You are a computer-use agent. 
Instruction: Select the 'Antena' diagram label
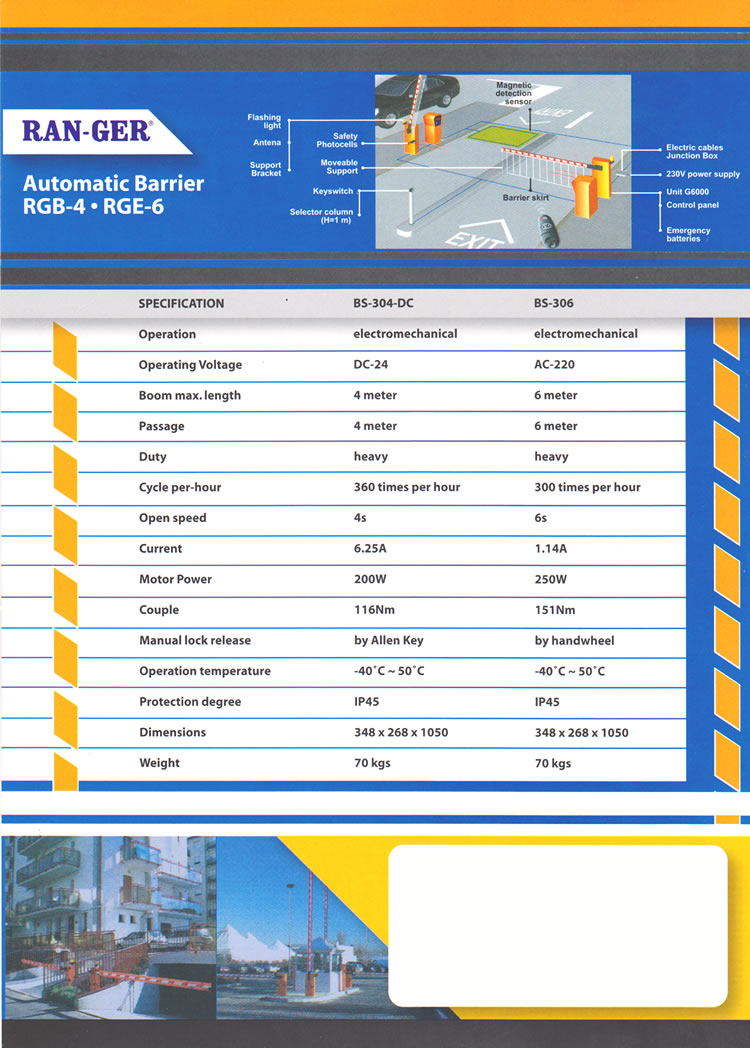(267, 142)
